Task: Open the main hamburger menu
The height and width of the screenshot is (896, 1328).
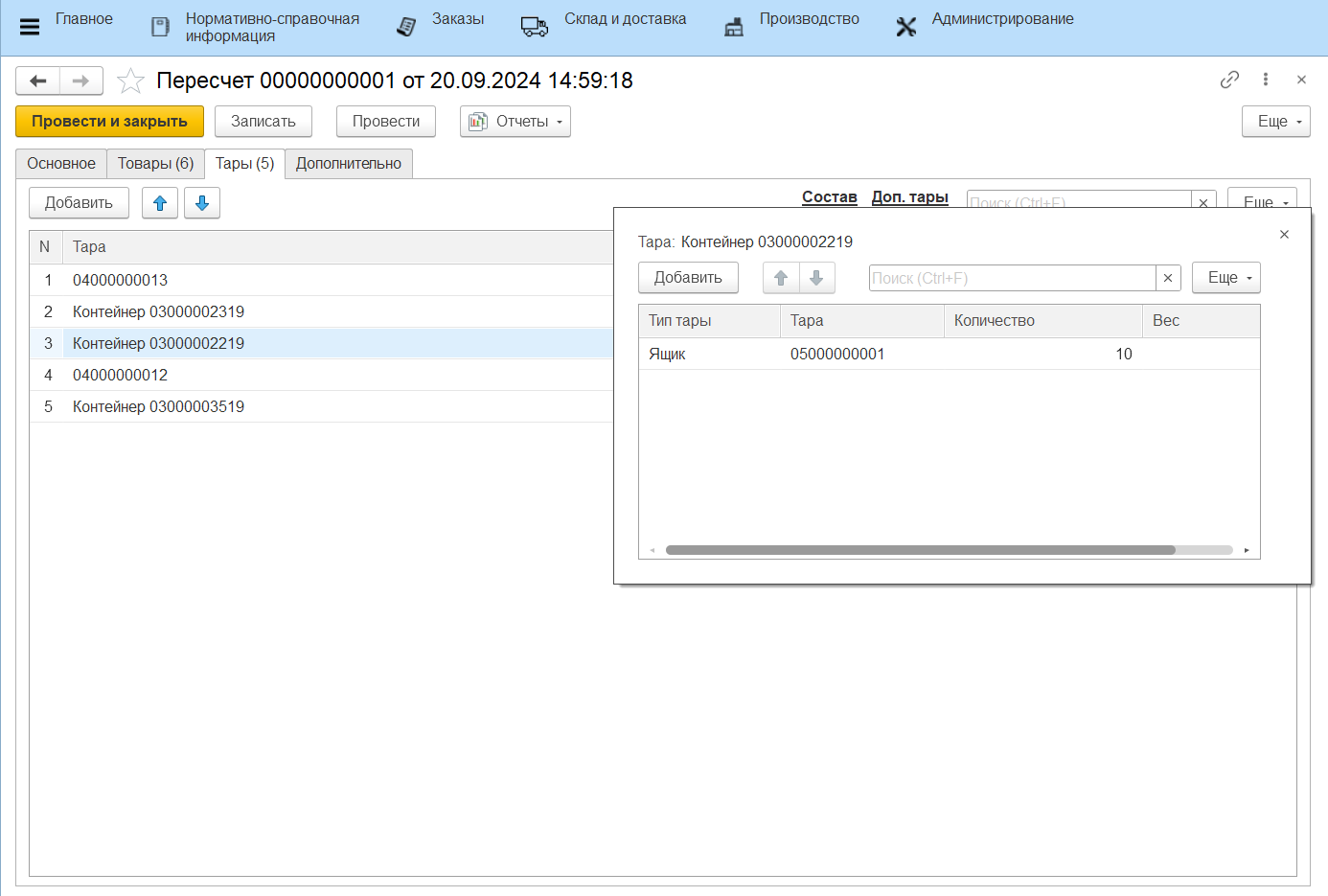Action: pos(30,27)
